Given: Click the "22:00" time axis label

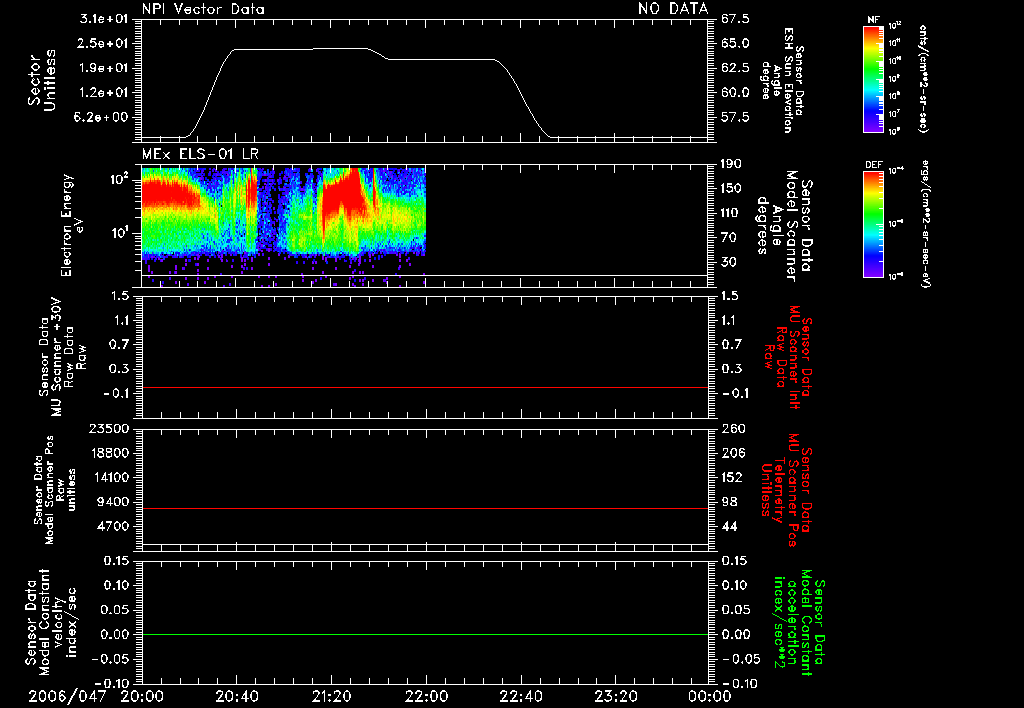Looking at the screenshot, I should pos(426,696).
